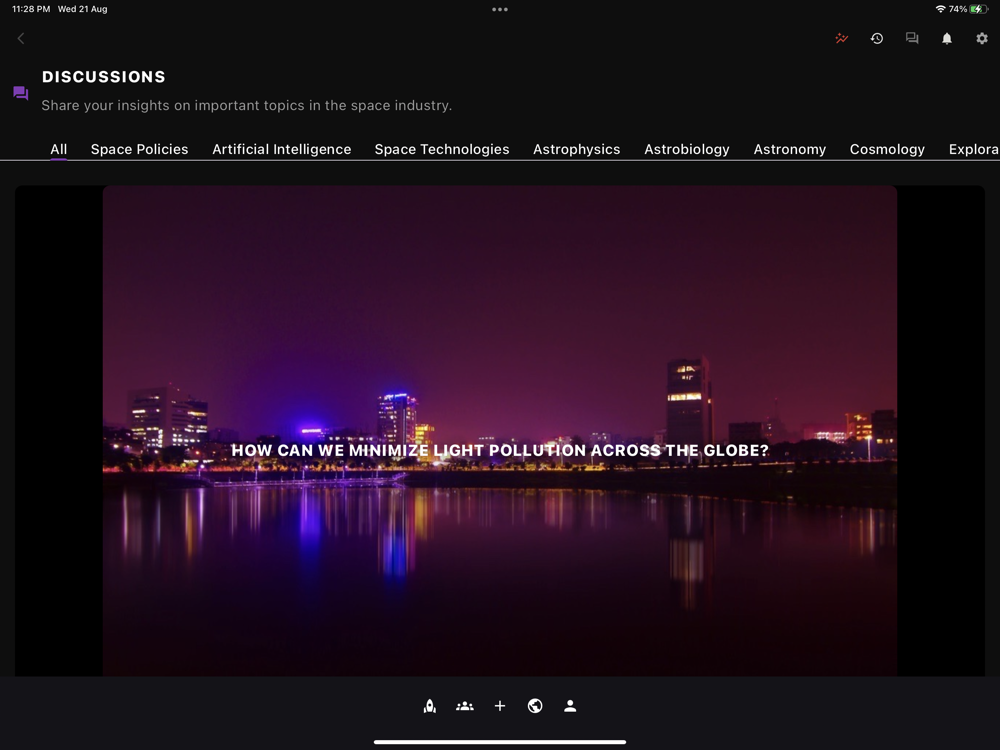Tap the home indicator bar
Screen dimensions: 1000x750
(x=500, y=742)
